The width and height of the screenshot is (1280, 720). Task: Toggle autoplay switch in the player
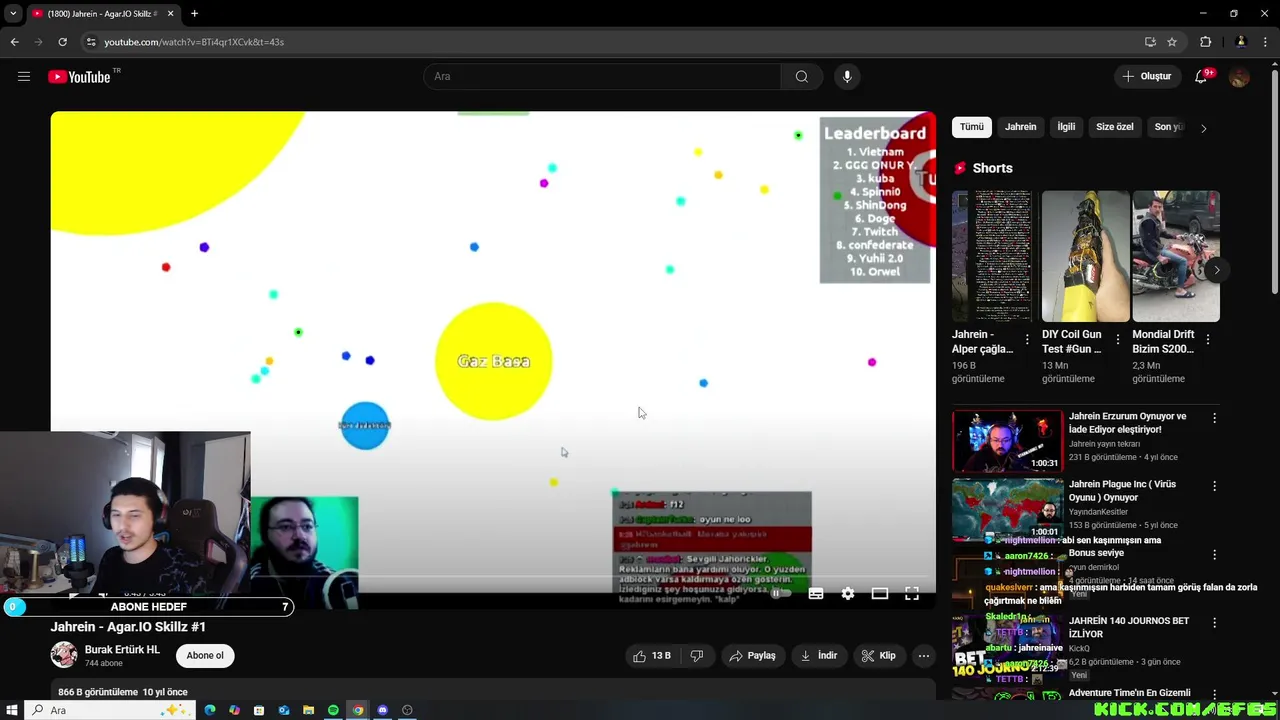(x=780, y=593)
